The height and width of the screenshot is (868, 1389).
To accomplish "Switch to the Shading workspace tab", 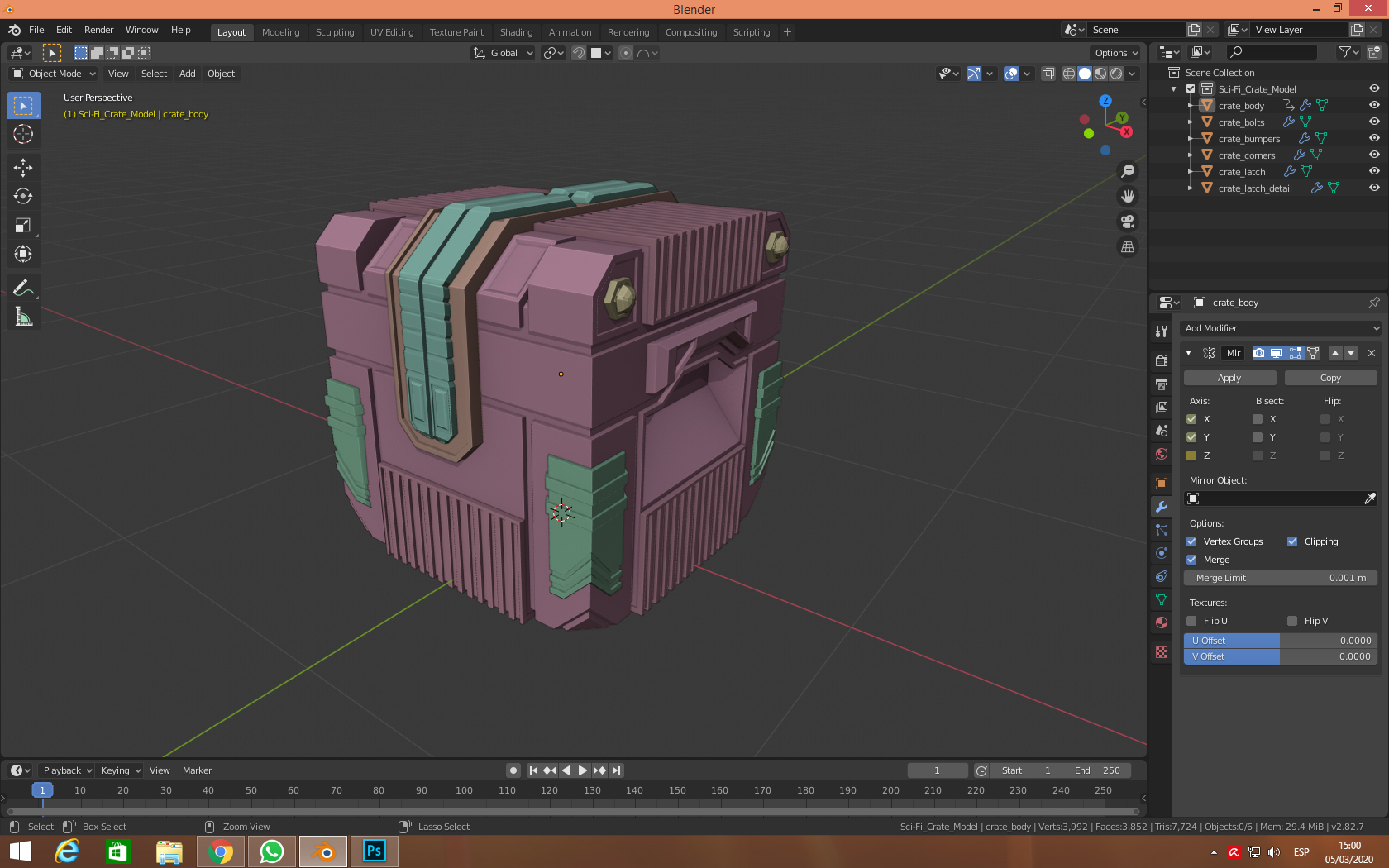I will coord(516,32).
